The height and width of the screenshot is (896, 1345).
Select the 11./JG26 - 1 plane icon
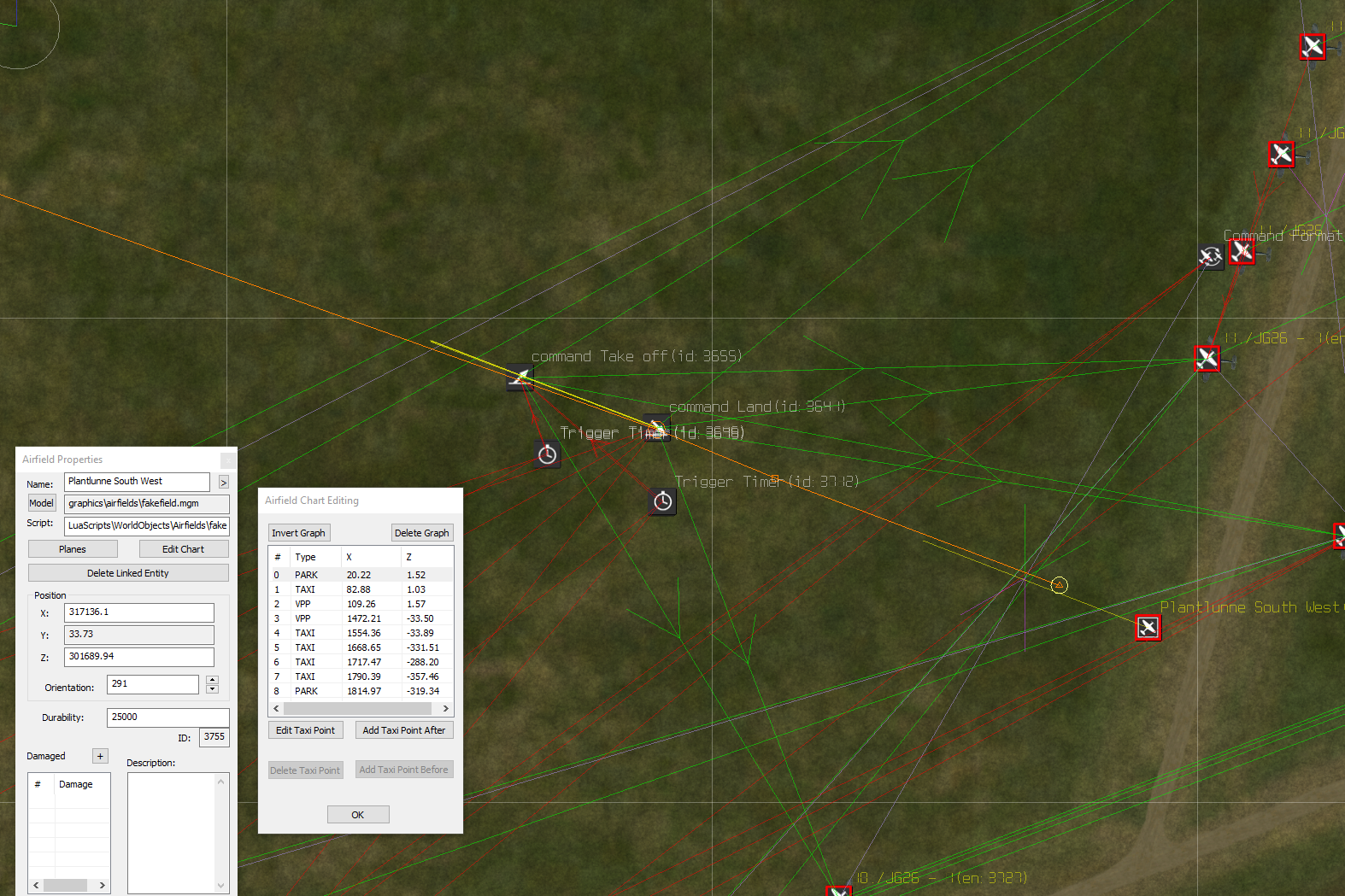(1207, 358)
